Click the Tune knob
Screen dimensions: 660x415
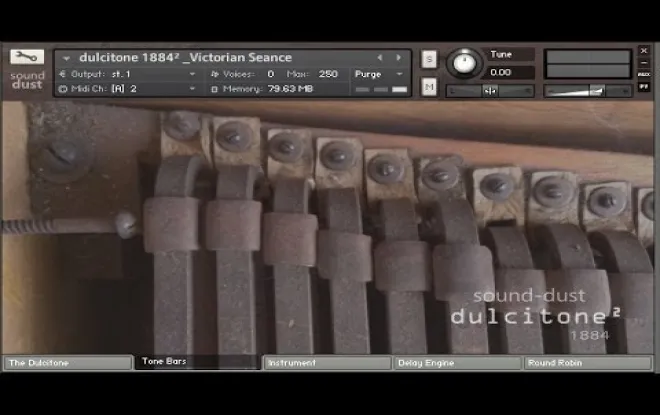[464, 63]
